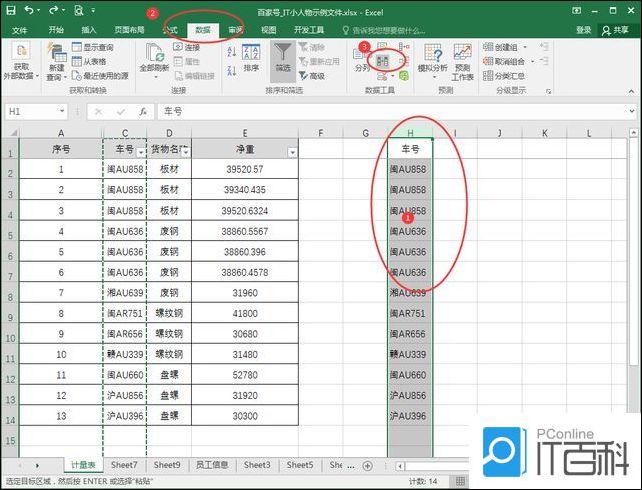Open the filter dropdown on 货物名称 header

point(185,151)
